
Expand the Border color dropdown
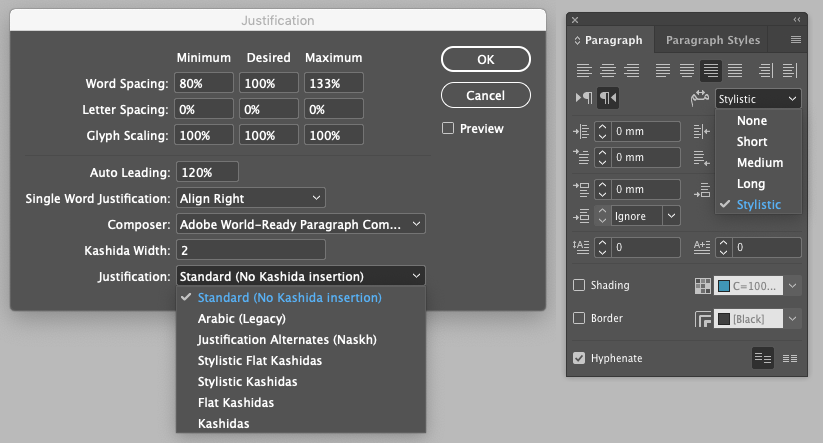click(x=792, y=319)
